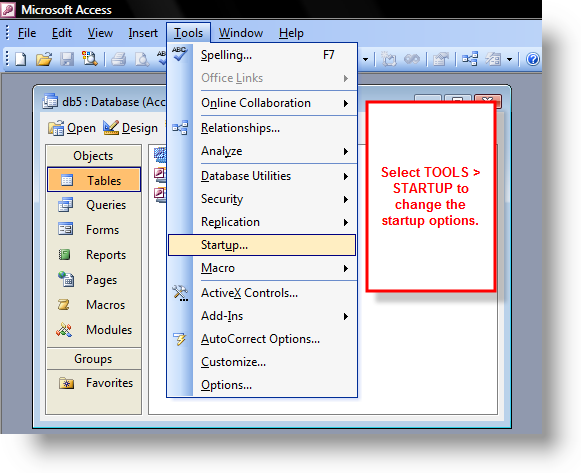The image size is (581, 473).
Task: Select Tables in the Objects pane
Action: (x=94, y=180)
